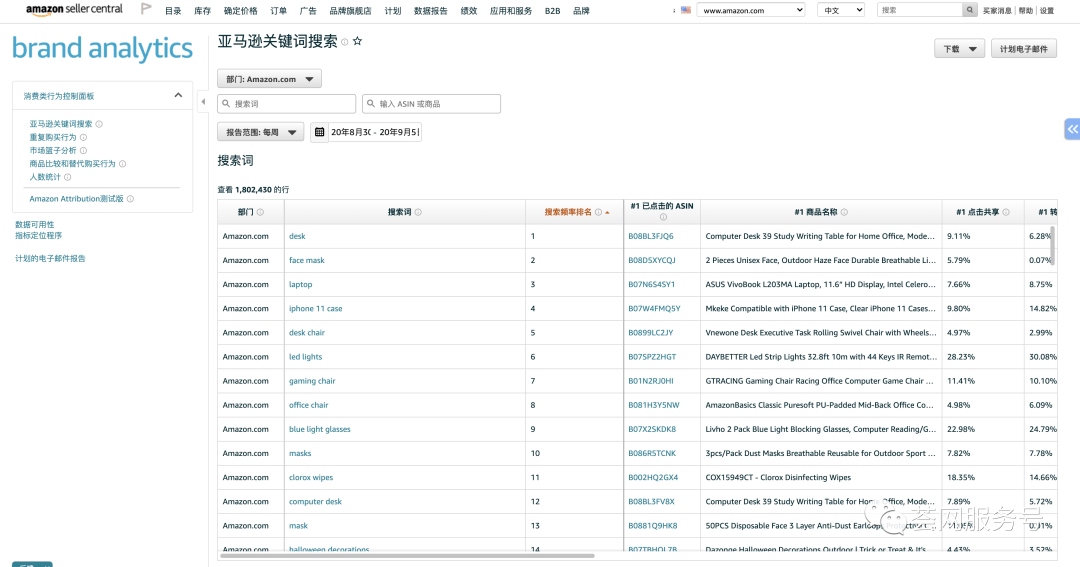
Task: Click the flag icon beside Seller Central logo
Action: [146, 9]
